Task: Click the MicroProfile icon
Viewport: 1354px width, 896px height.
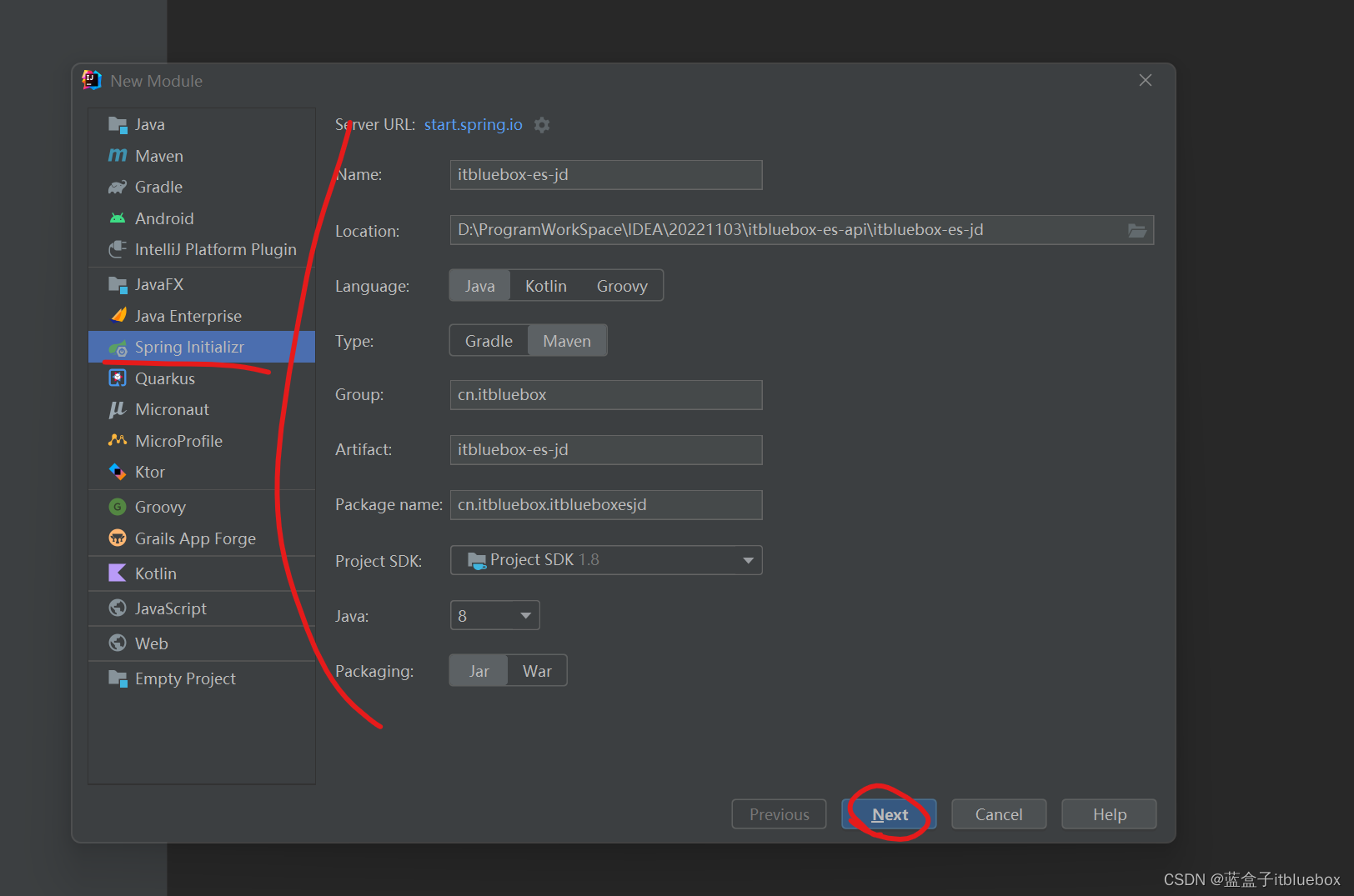Action: [x=118, y=441]
